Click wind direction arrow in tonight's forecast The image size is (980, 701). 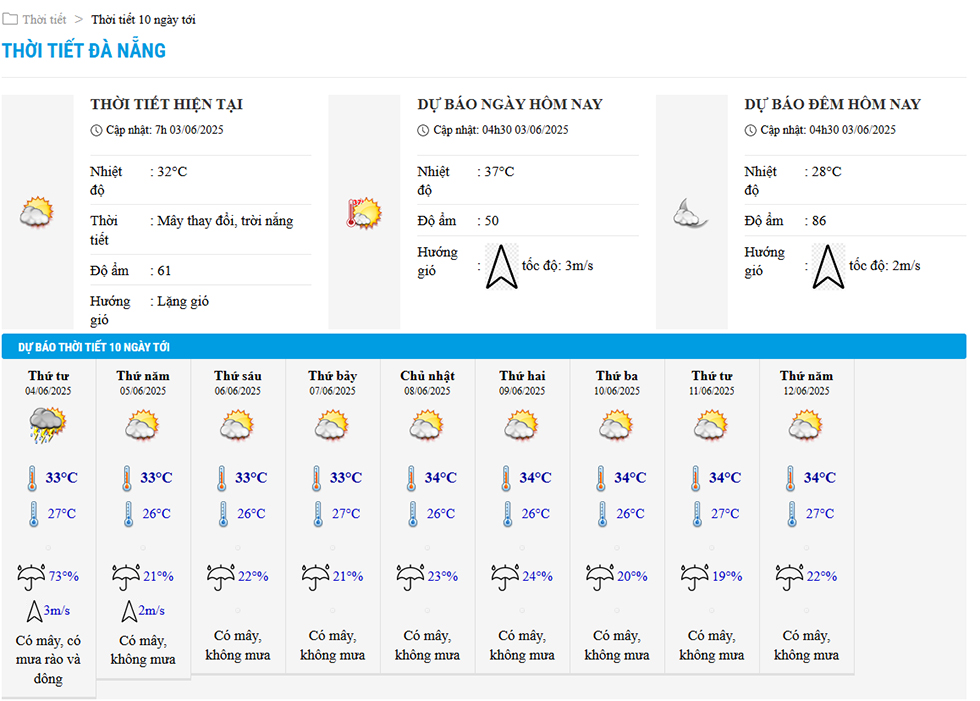pos(829,267)
